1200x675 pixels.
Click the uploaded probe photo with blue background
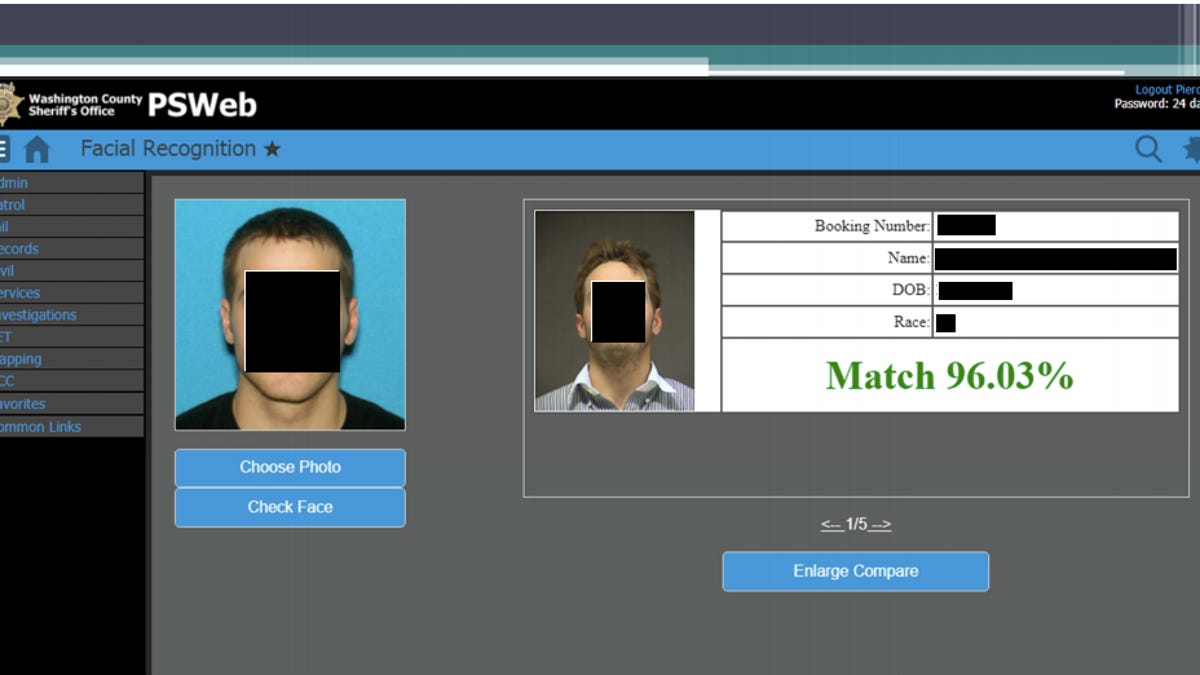click(x=290, y=314)
